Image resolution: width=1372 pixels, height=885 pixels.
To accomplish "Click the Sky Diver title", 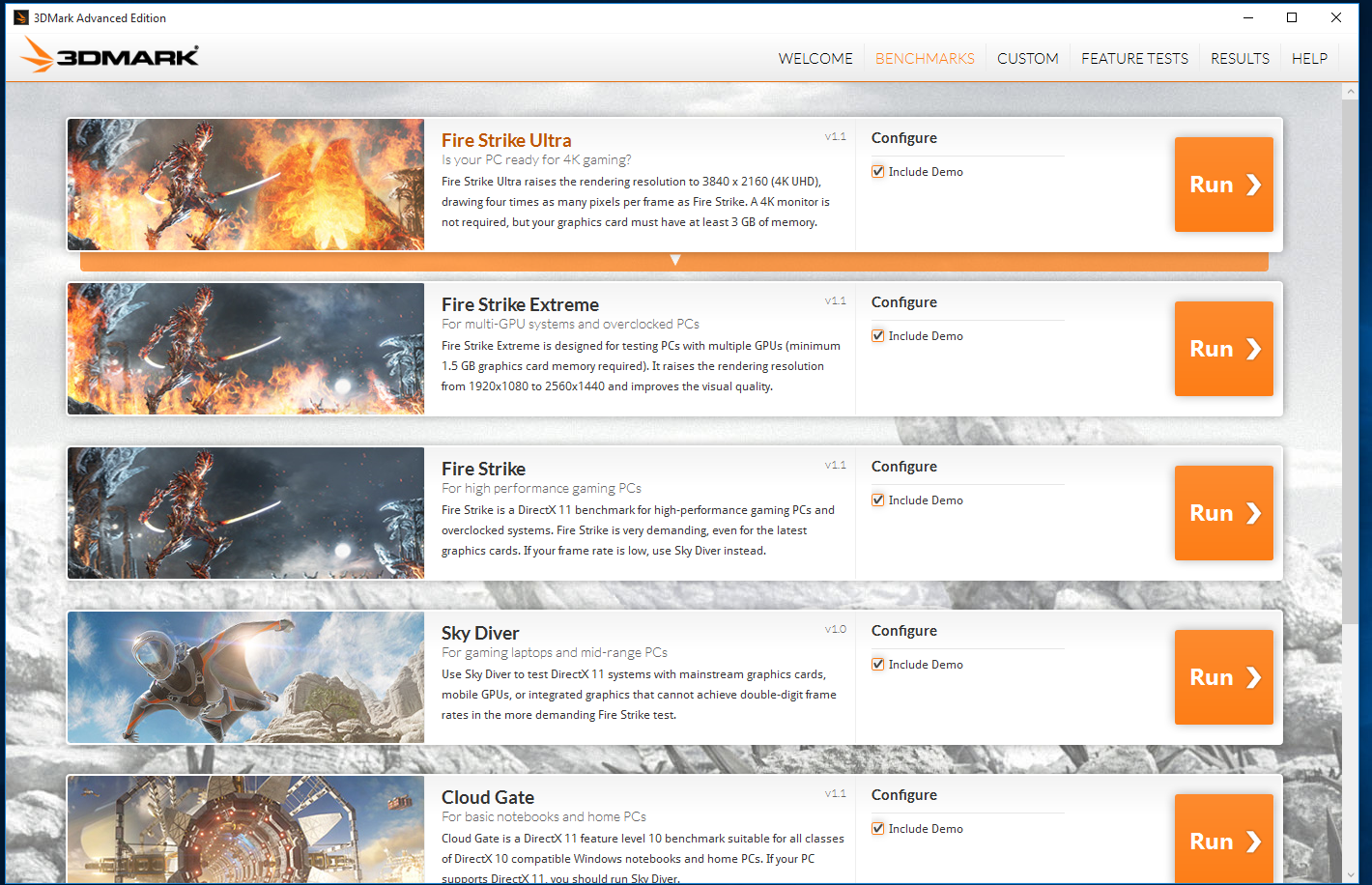I will (x=480, y=633).
